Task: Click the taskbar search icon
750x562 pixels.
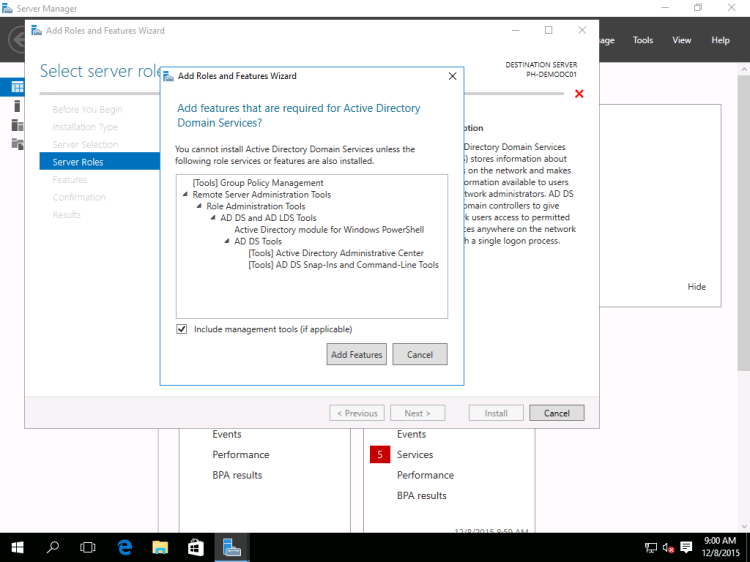Action: 53,547
